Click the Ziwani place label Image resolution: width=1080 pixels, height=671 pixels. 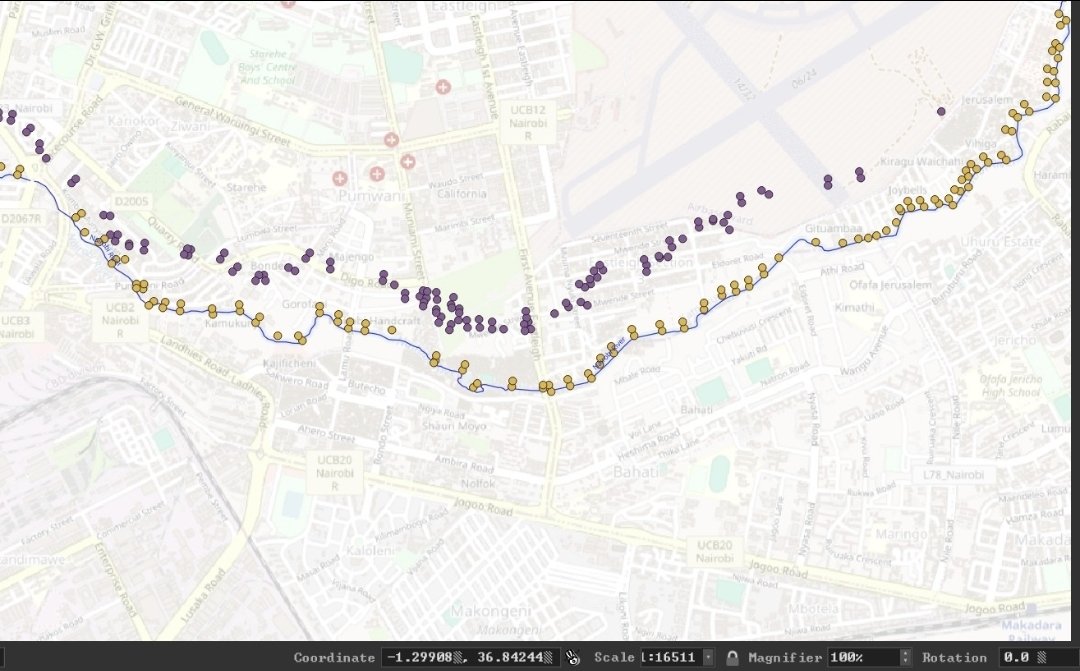(x=189, y=127)
